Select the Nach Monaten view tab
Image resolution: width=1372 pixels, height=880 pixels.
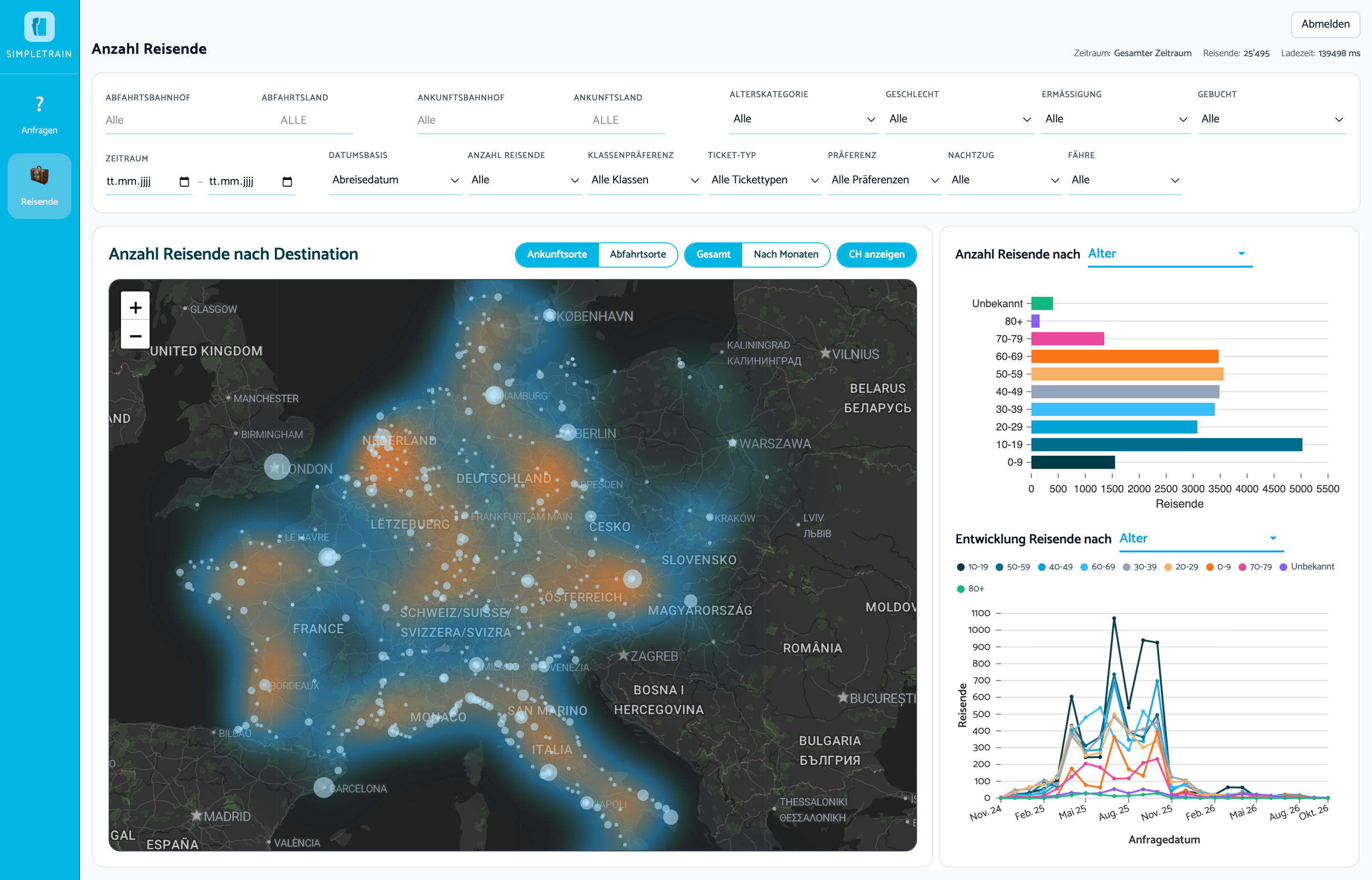786,254
